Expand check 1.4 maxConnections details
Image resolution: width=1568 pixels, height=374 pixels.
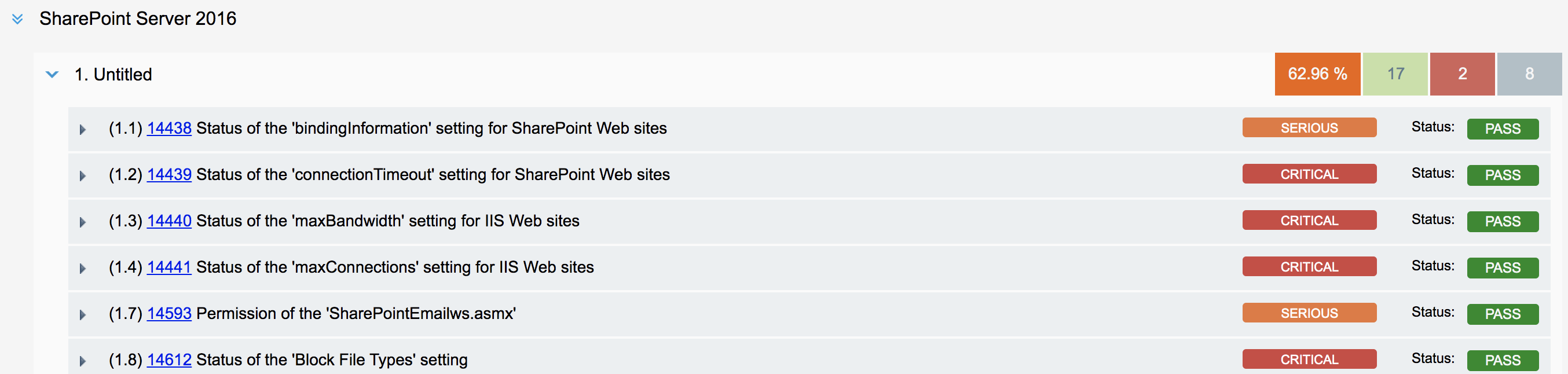[x=83, y=267]
